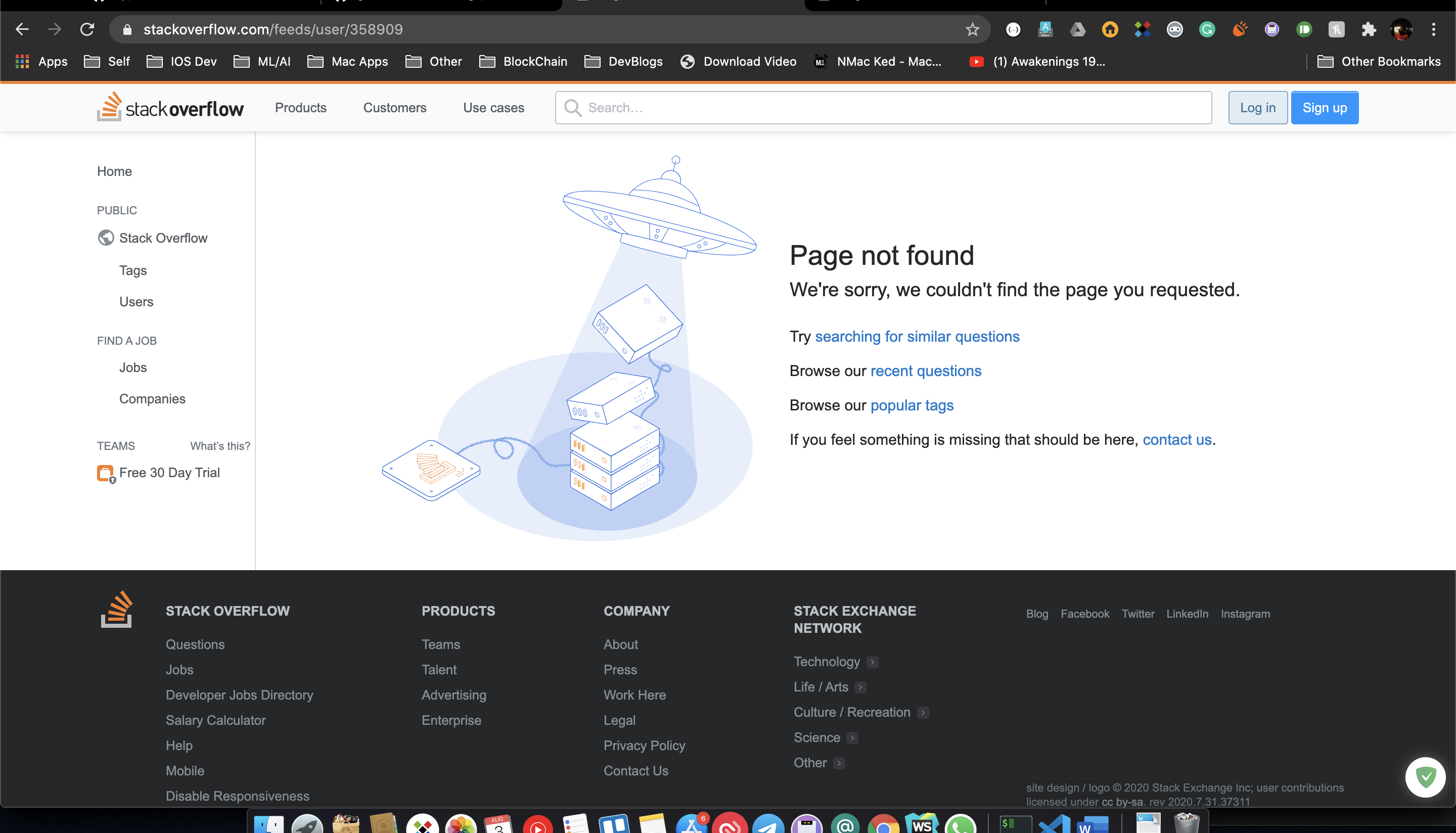This screenshot has width=1456, height=833.
Task: Click the Grammarly extension icon
Action: tap(1207, 29)
